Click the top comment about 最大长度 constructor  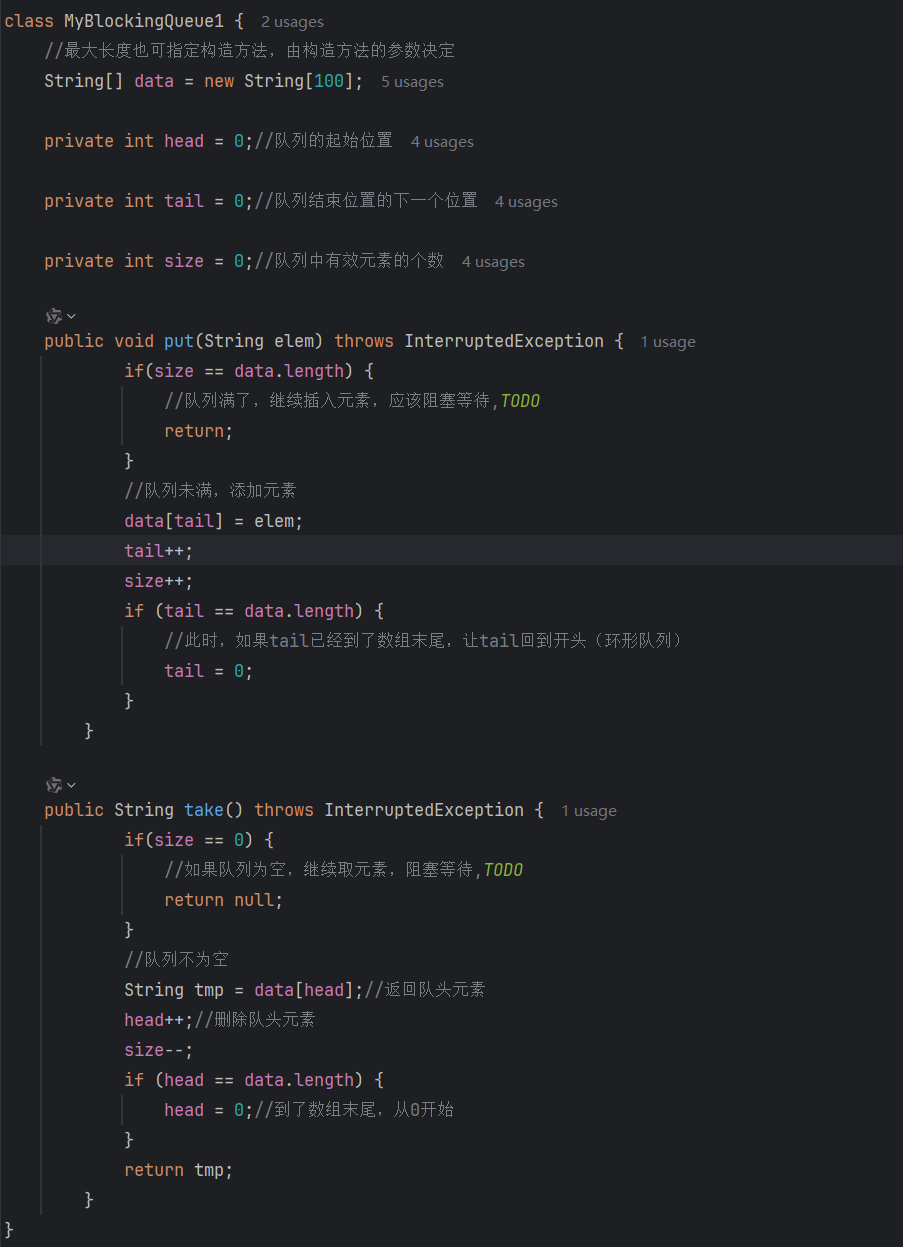[x=250, y=51]
